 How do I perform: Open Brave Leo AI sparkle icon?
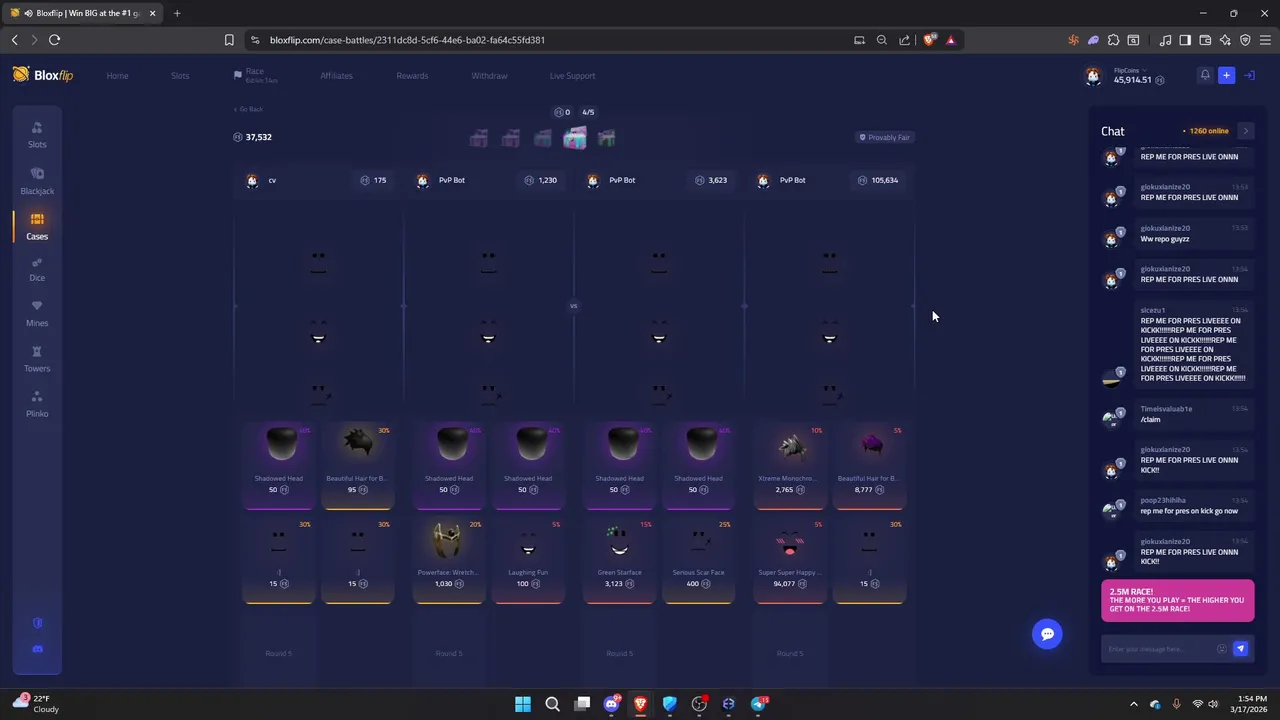[1225, 40]
